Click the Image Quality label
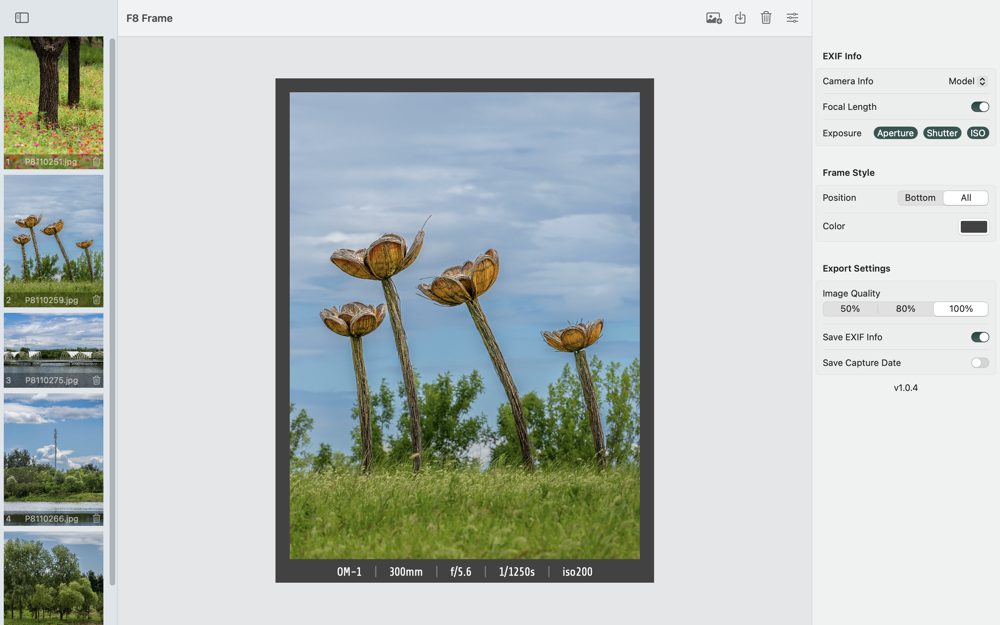Screen dimensions: 1000x625 point(851,293)
